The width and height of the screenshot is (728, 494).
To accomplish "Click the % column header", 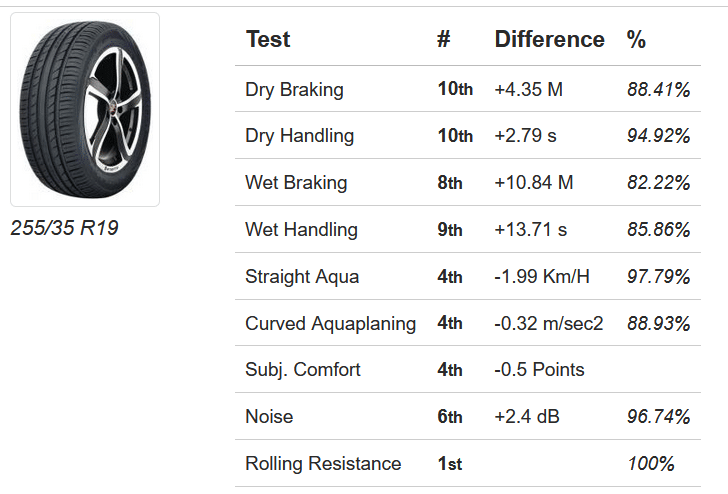I will 636,40.
